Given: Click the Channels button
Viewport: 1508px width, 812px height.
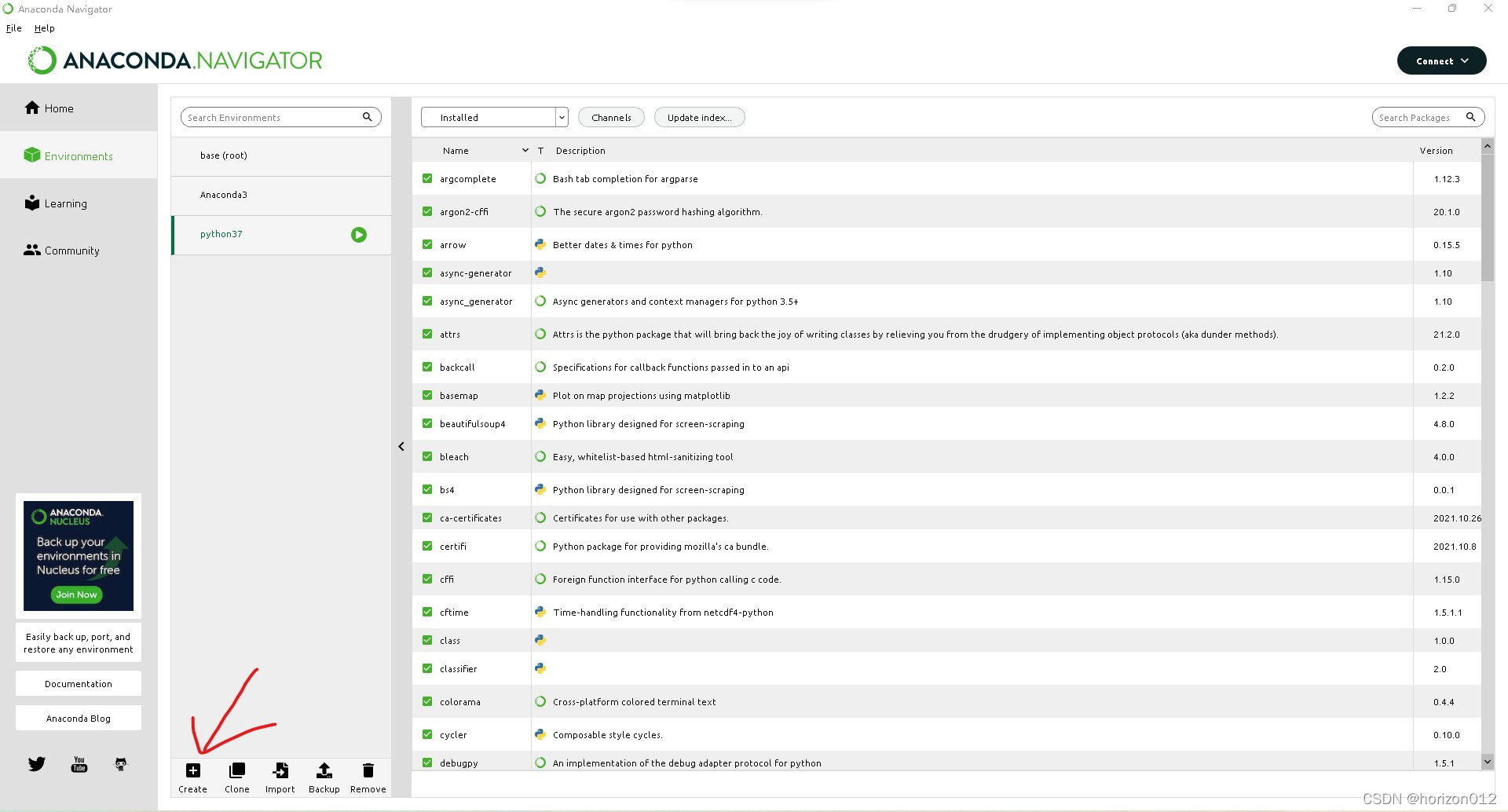Looking at the screenshot, I should pos(611,117).
